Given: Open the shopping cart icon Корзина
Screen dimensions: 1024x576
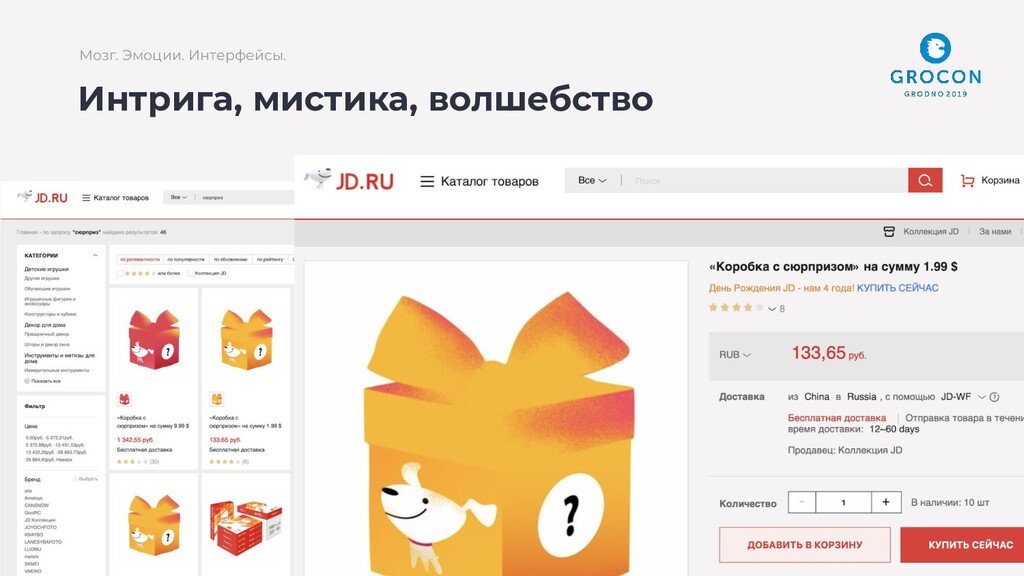Looking at the screenshot, I should tap(967, 181).
